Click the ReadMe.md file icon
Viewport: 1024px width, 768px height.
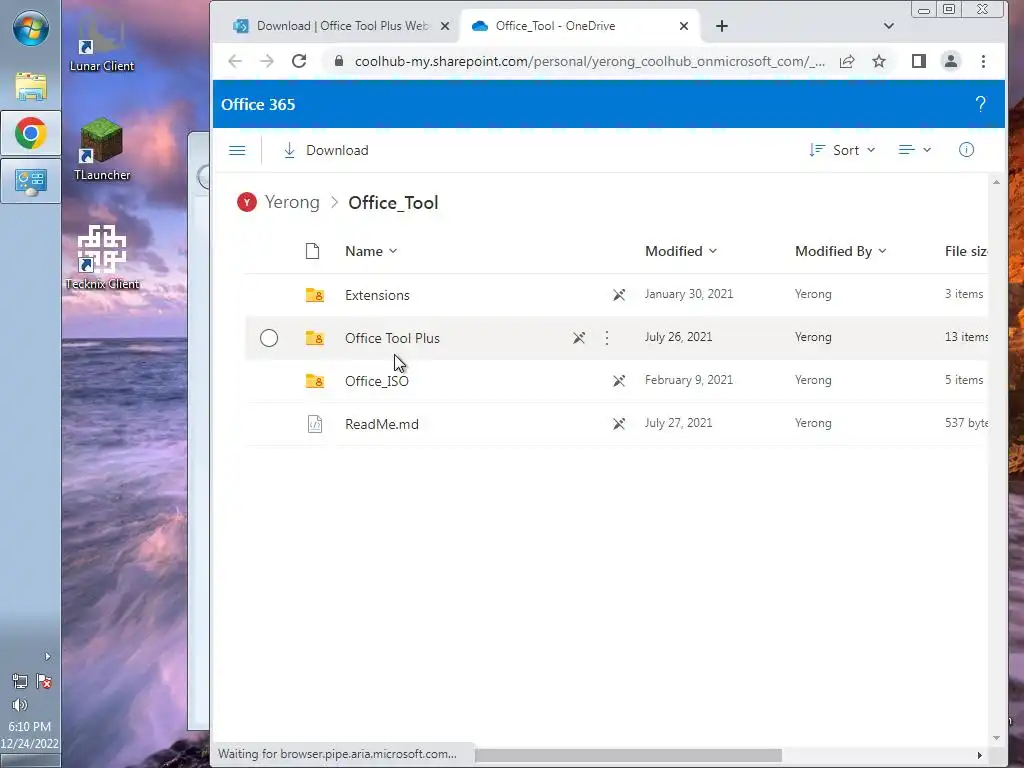(x=315, y=424)
